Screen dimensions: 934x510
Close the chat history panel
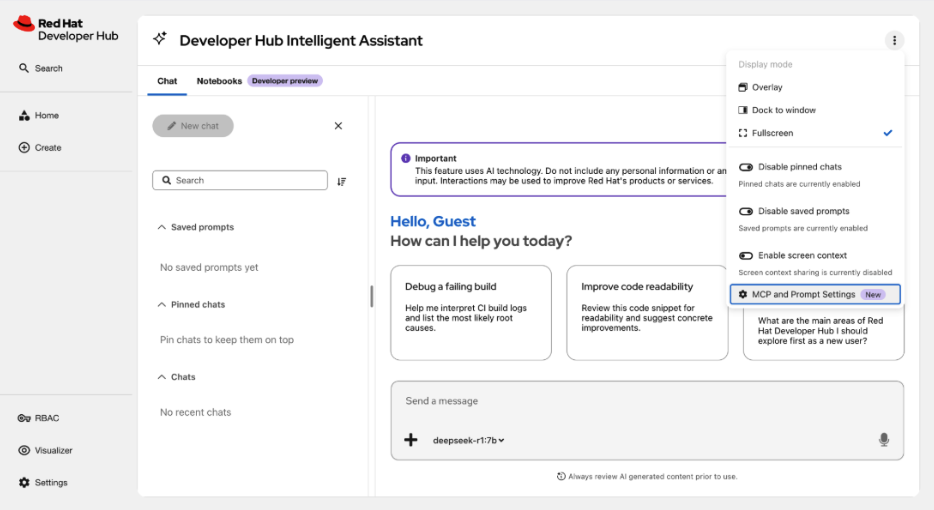click(x=338, y=126)
